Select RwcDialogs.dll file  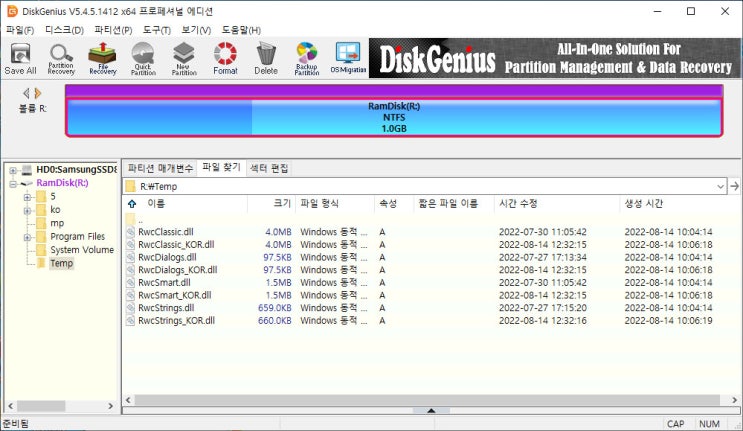(x=167, y=258)
